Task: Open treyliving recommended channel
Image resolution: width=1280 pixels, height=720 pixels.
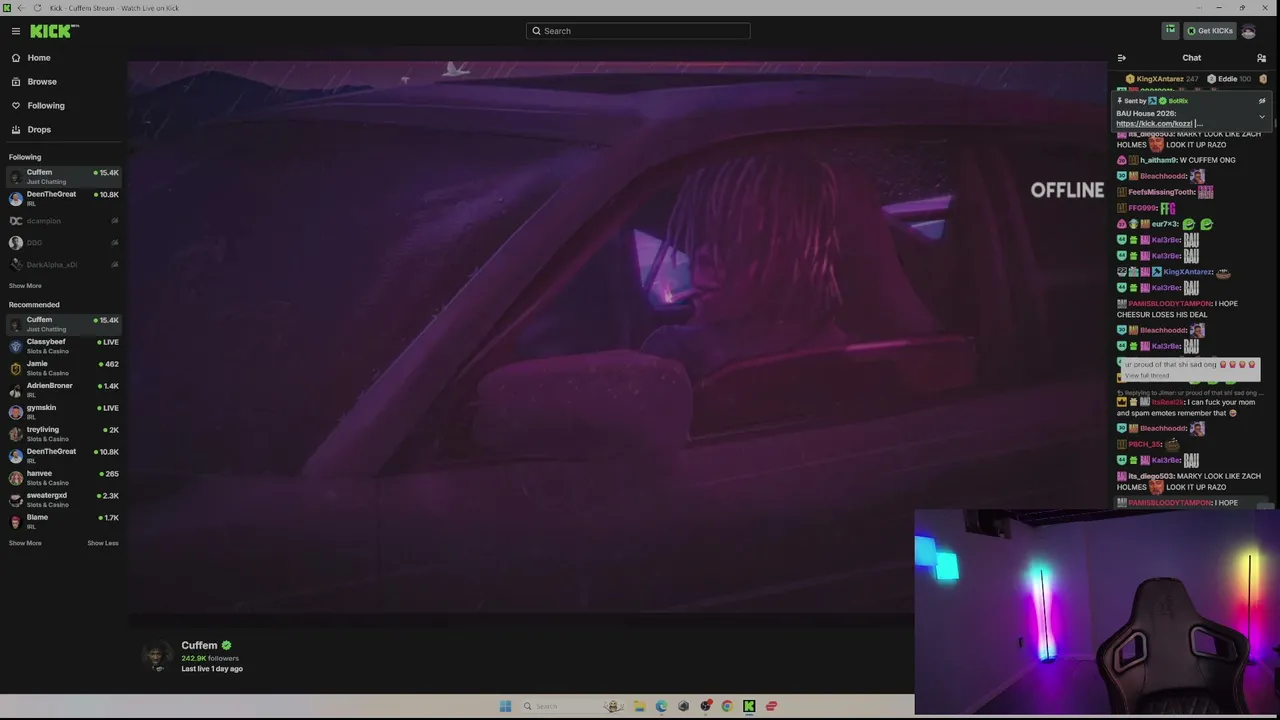Action: pyautogui.click(x=64, y=434)
